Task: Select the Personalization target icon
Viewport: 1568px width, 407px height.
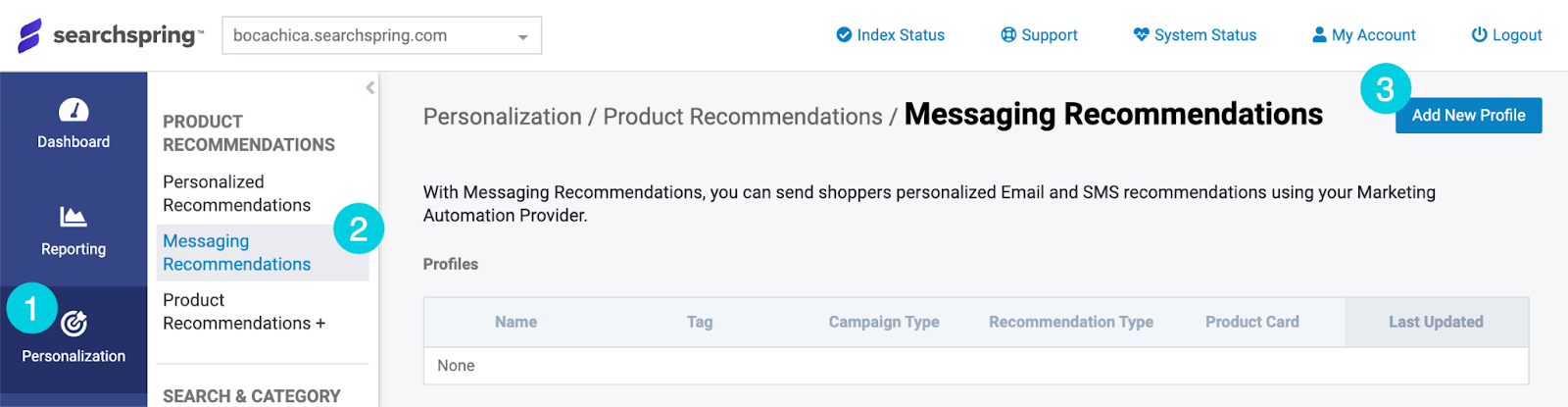Action: [x=73, y=323]
